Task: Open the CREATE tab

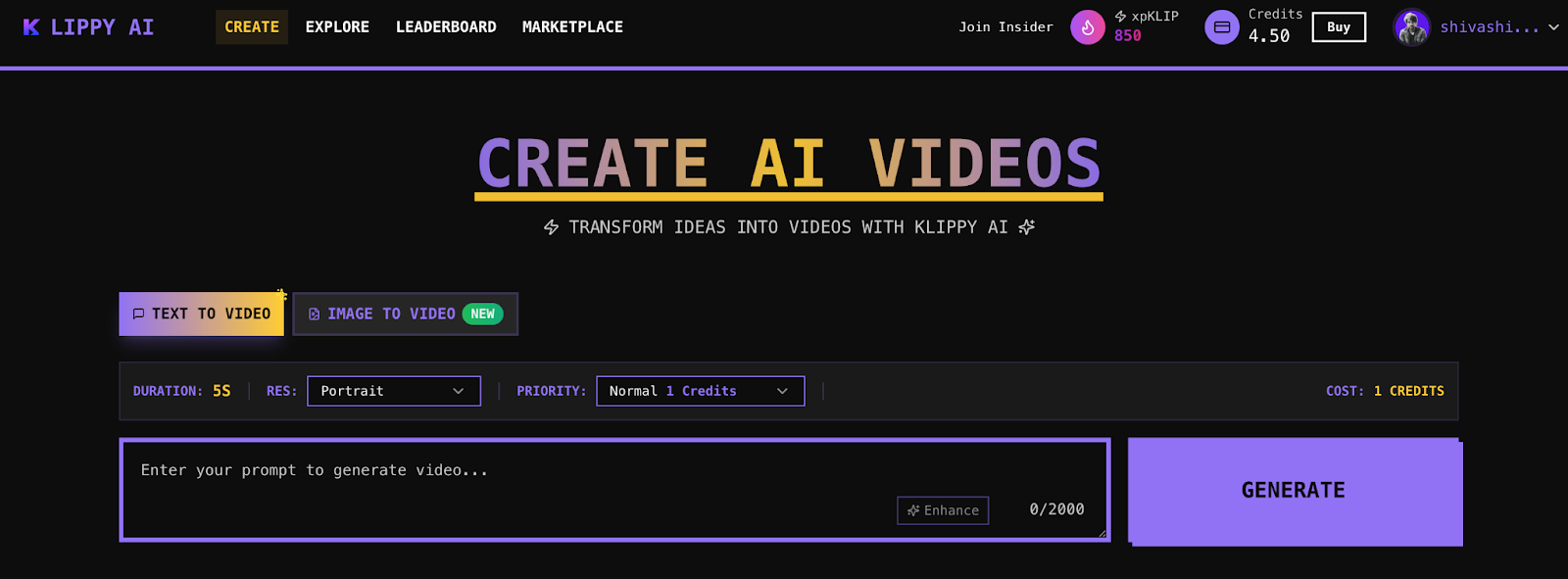Action: point(252,27)
